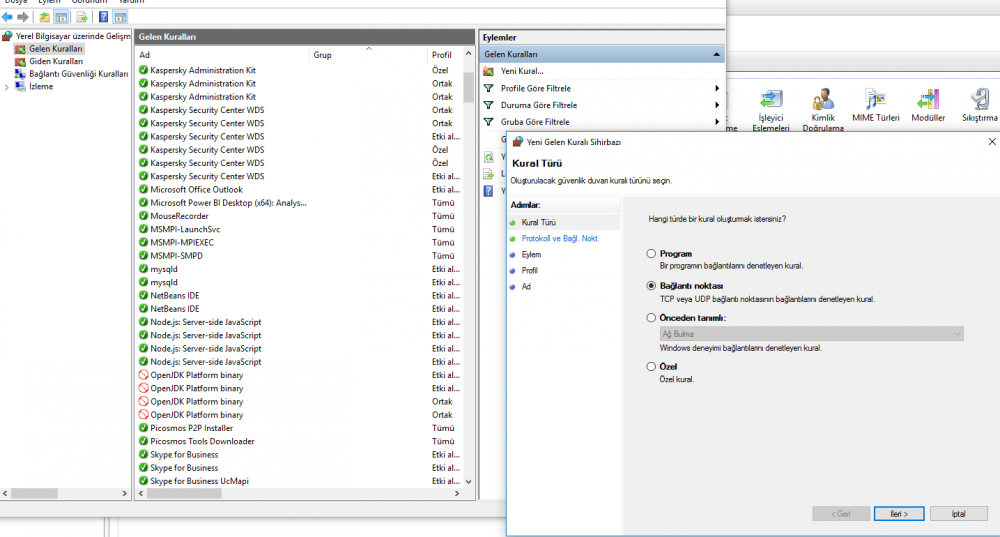The width and height of the screenshot is (1000, 537).
Task: Click the help icon in the Eylemler pane
Action: coord(489,191)
